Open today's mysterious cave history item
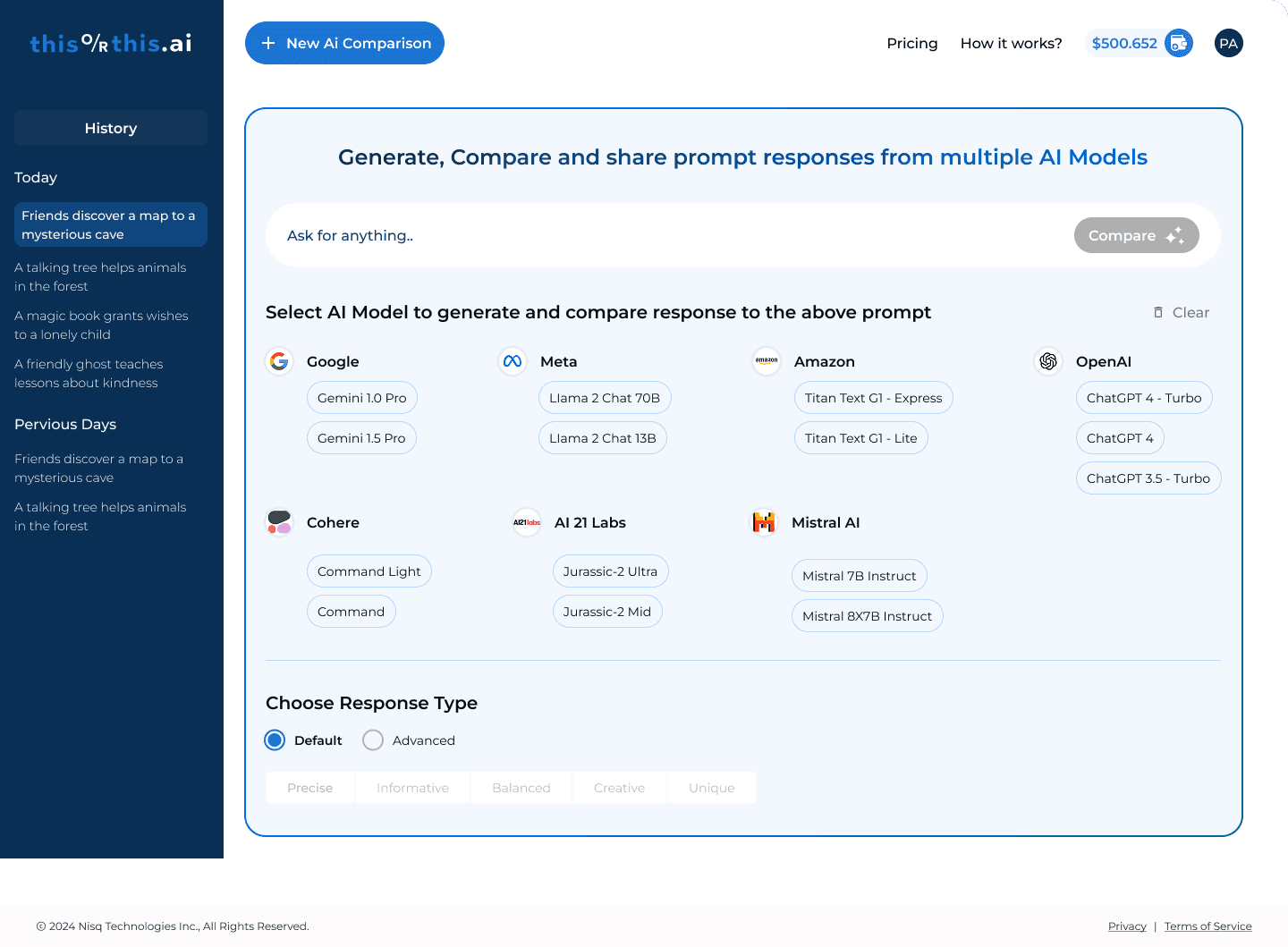1288x947 pixels. click(x=111, y=224)
